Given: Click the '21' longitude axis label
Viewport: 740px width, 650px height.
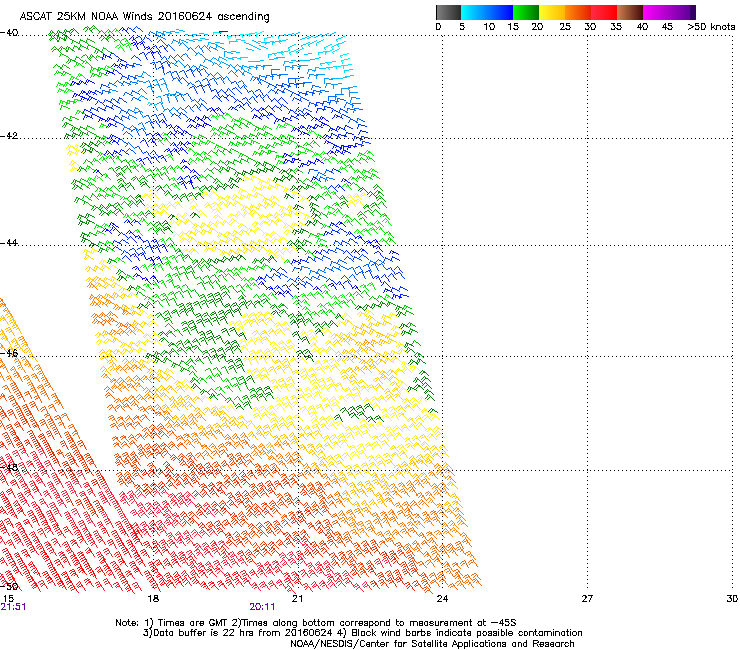Looking at the screenshot, I should pos(297,599).
